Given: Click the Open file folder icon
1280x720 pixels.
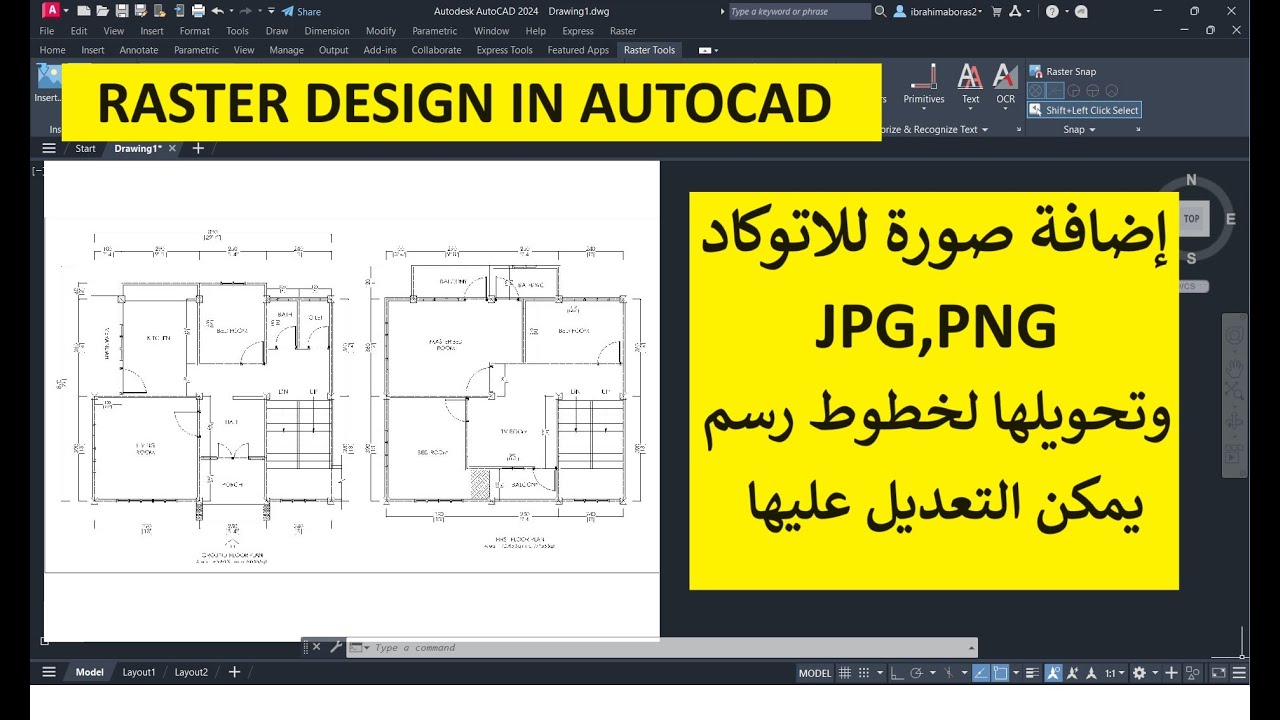Looking at the screenshot, I should pos(102,11).
